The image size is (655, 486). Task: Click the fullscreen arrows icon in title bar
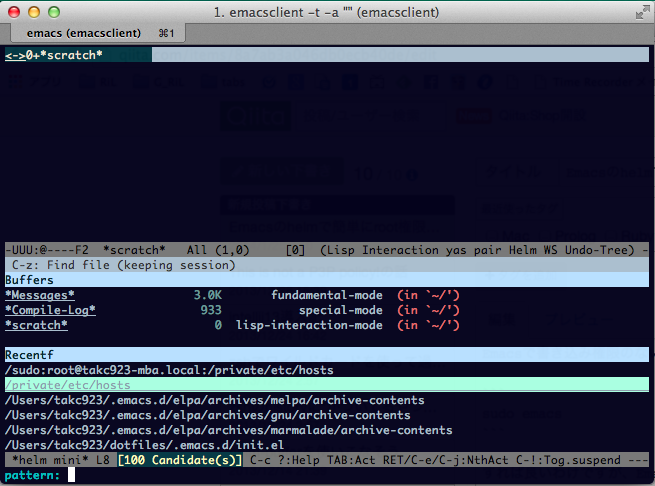pyautogui.click(x=642, y=13)
